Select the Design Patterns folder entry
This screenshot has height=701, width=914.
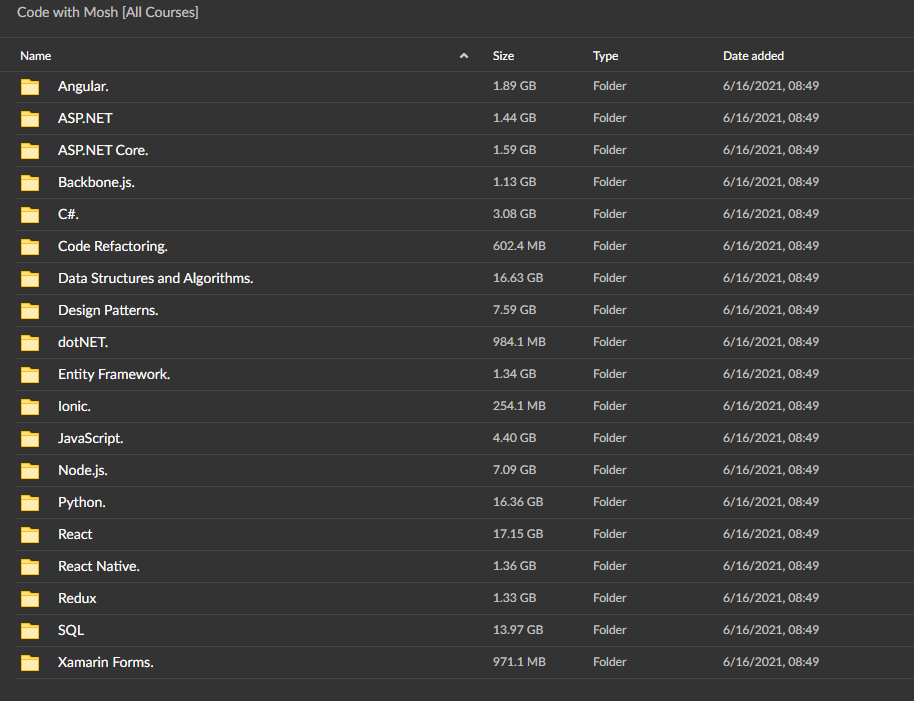click(108, 311)
